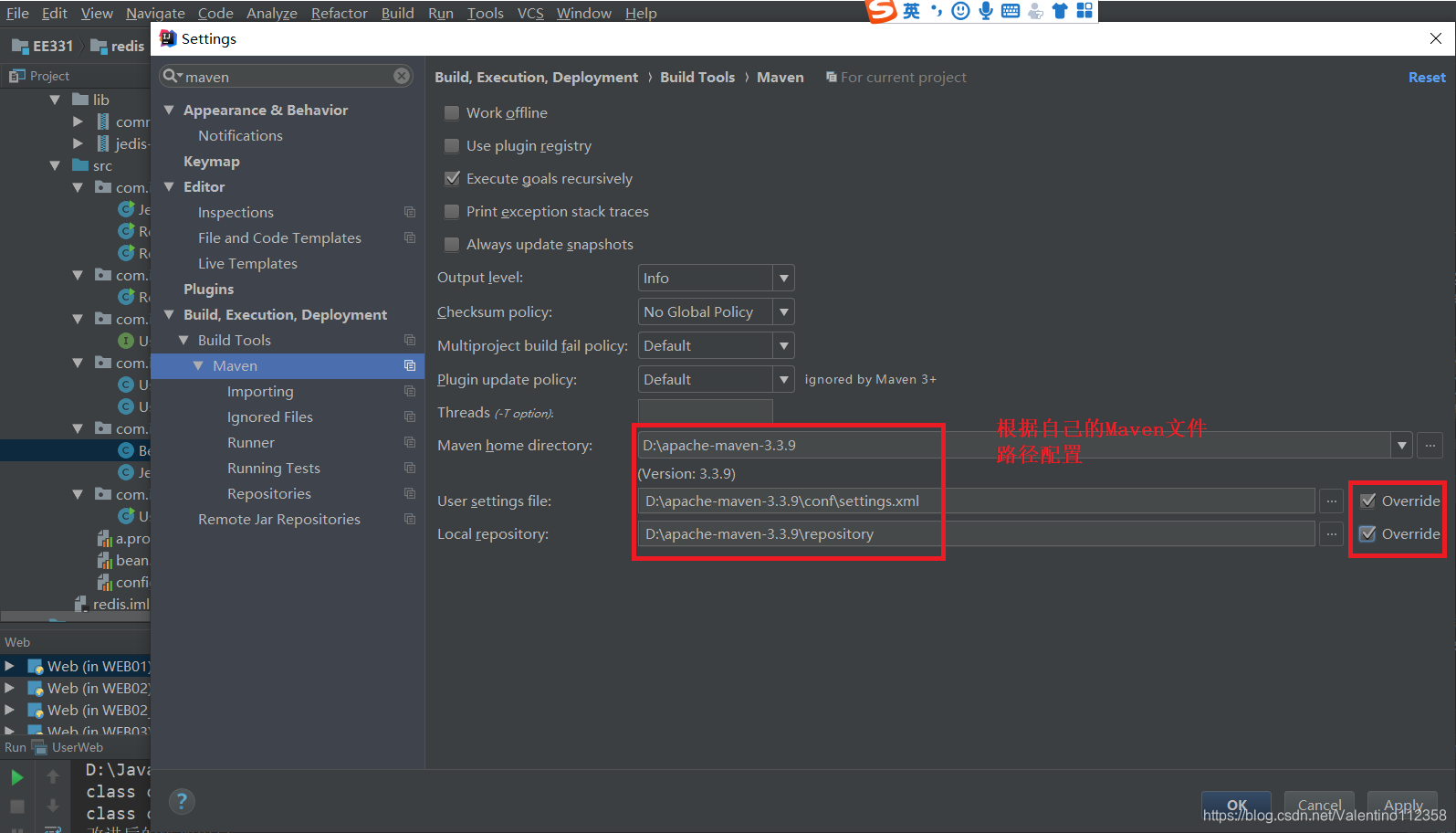The width and height of the screenshot is (1456, 833).
Task: Click the Cancel button
Action: pyautogui.click(x=1319, y=805)
